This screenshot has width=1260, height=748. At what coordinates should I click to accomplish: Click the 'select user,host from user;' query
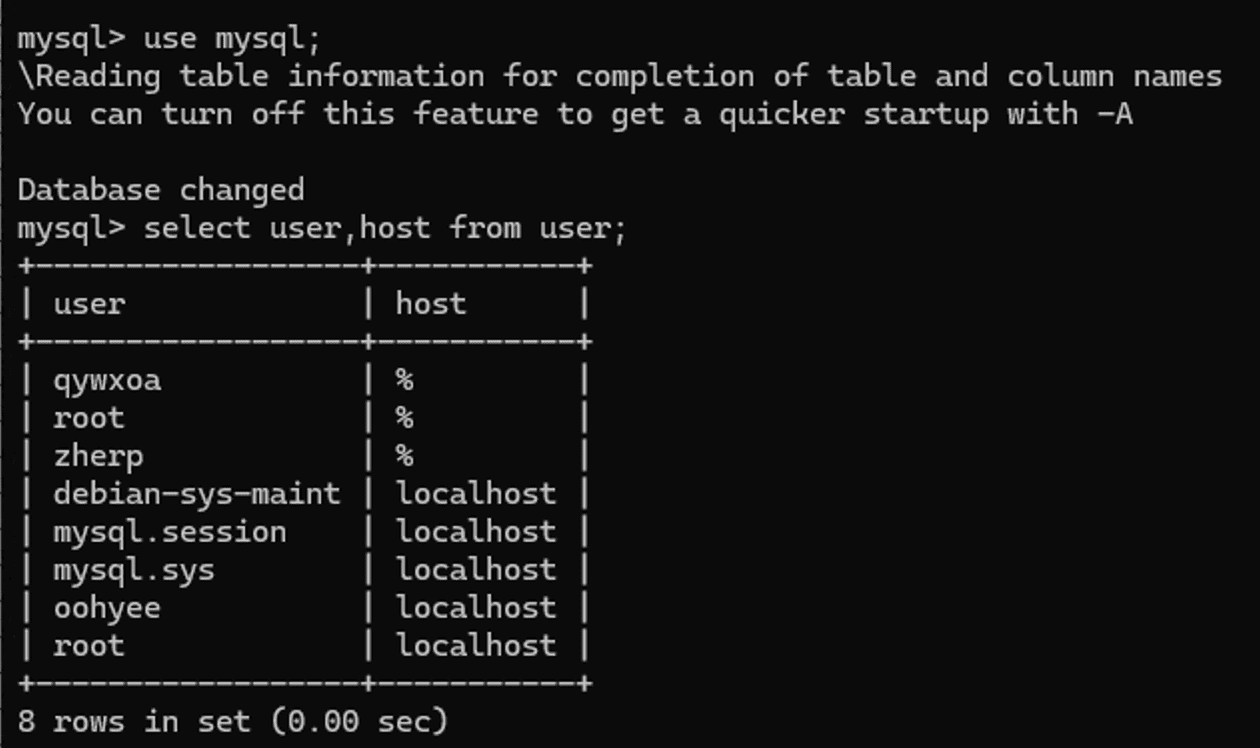tap(385, 229)
